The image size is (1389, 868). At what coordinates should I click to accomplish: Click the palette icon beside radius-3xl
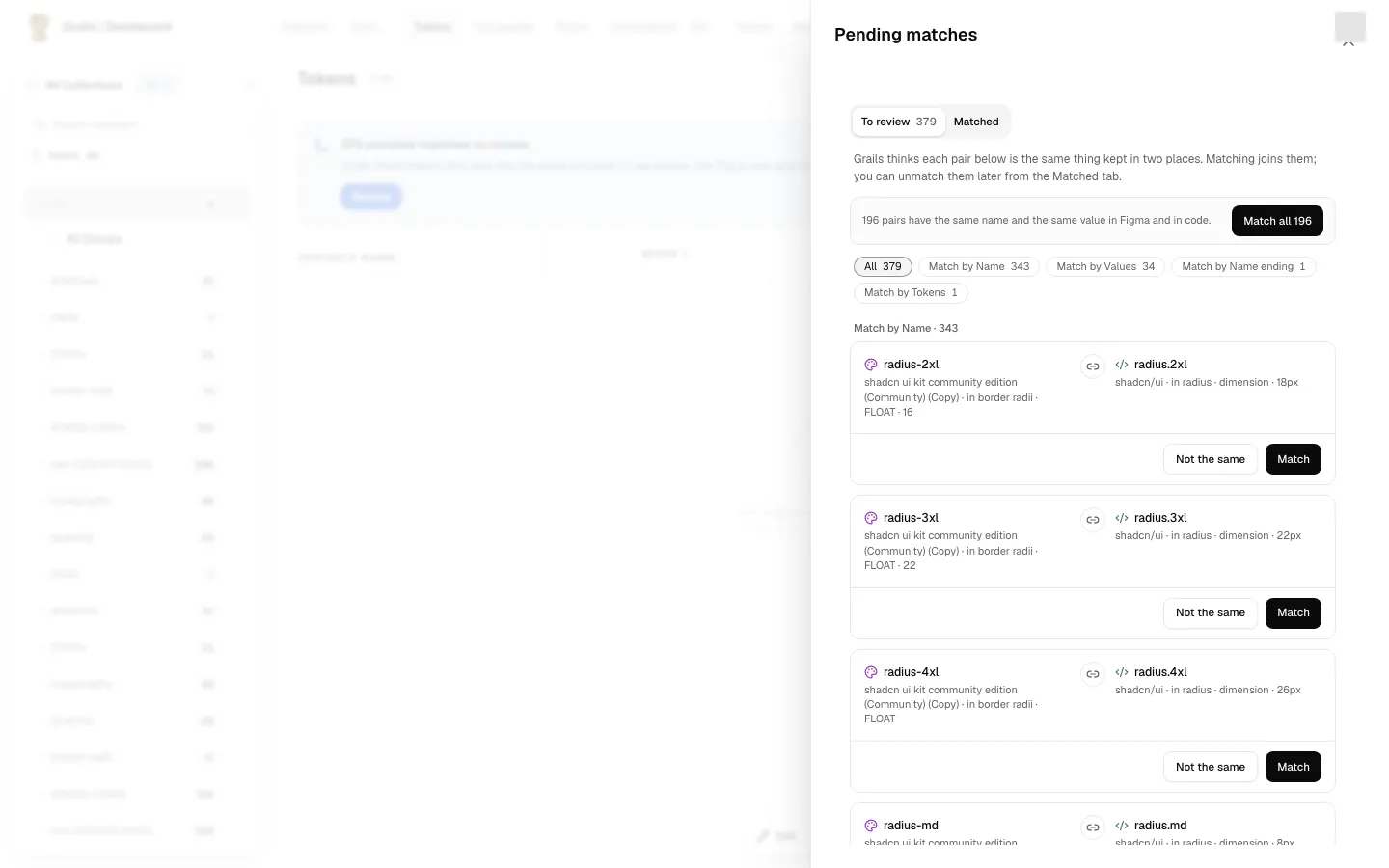pos(871,518)
